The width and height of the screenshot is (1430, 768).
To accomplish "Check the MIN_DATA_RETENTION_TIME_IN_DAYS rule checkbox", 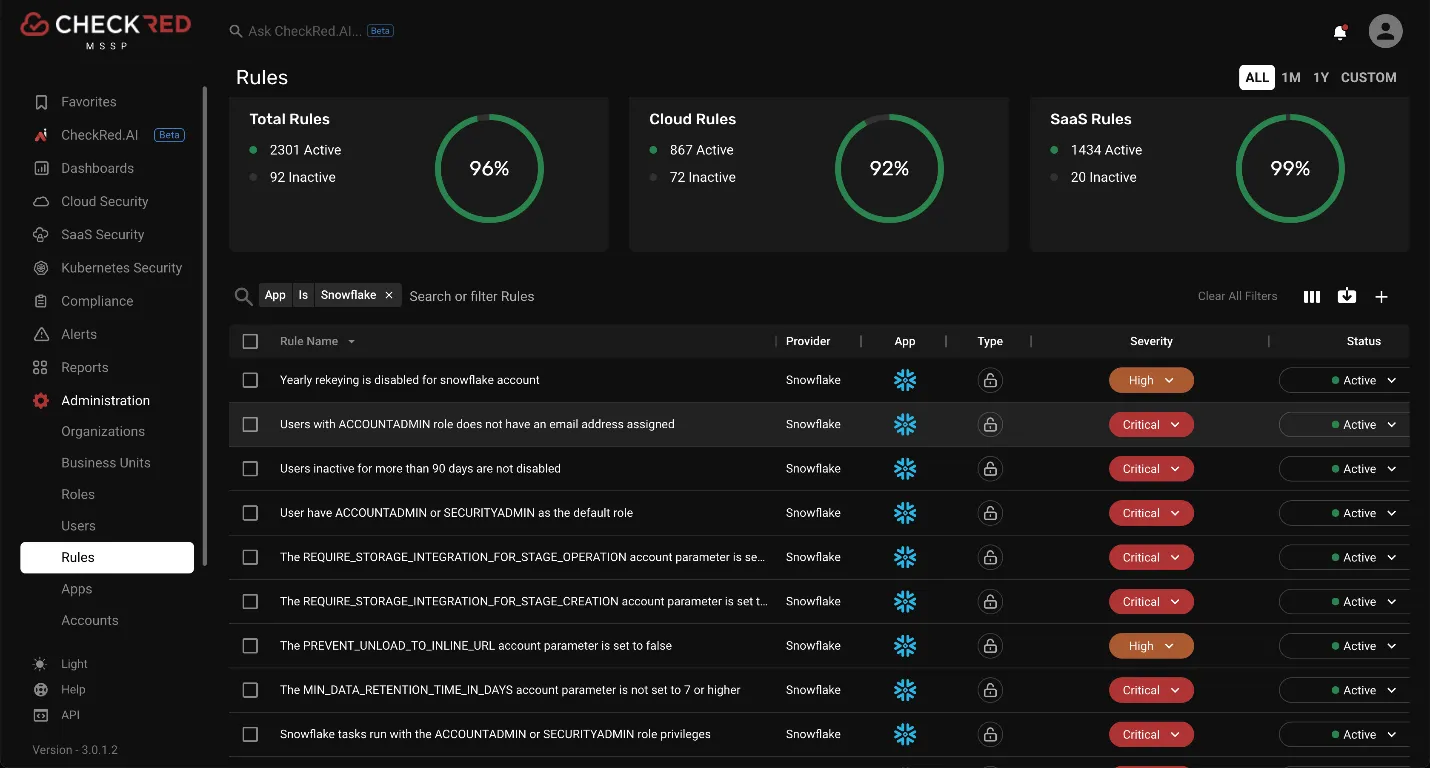I will click(250, 690).
